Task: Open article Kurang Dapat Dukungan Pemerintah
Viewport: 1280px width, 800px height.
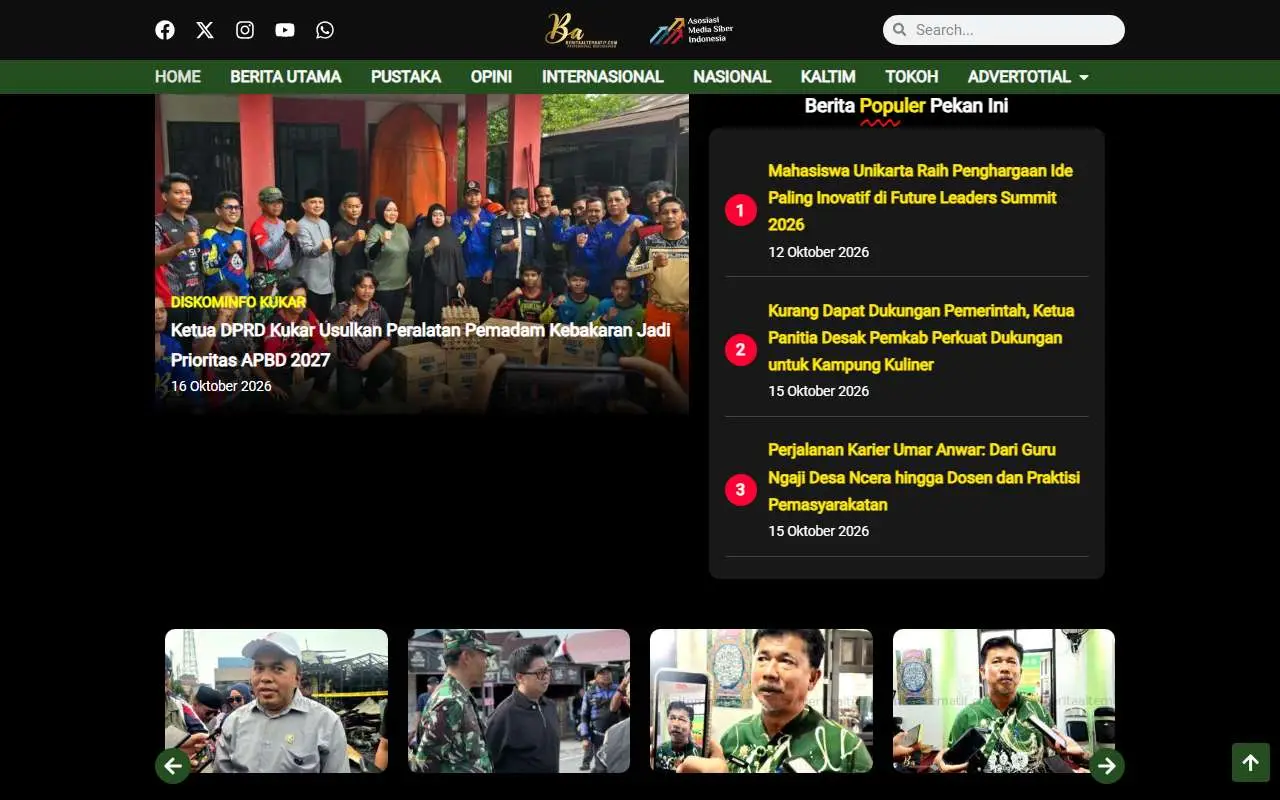Action: pos(921,337)
